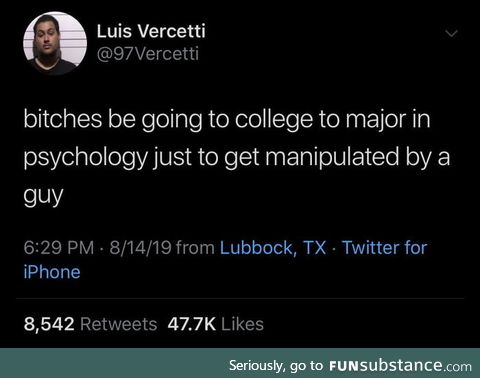Select the word 'guy' in tweet
The height and width of the screenshot is (378, 480).
click(x=43, y=195)
